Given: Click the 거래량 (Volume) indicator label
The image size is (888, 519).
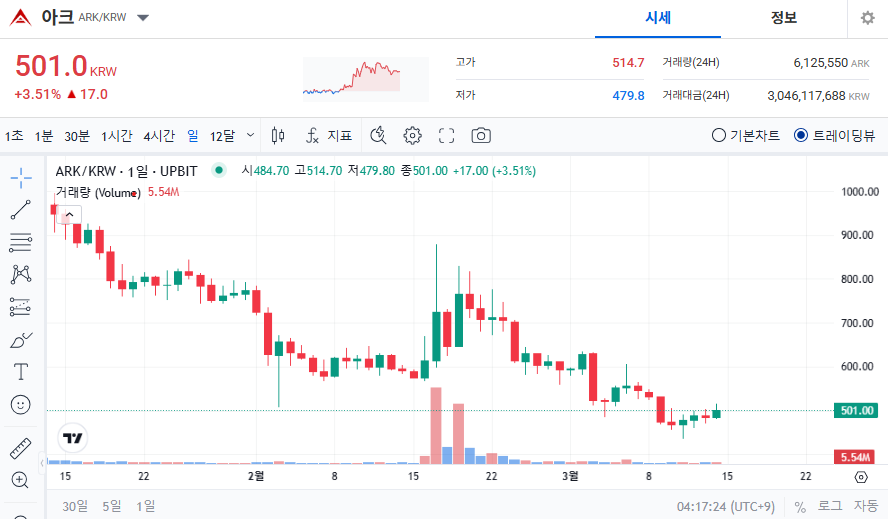Looking at the screenshot, I should [x=98, y=193].
